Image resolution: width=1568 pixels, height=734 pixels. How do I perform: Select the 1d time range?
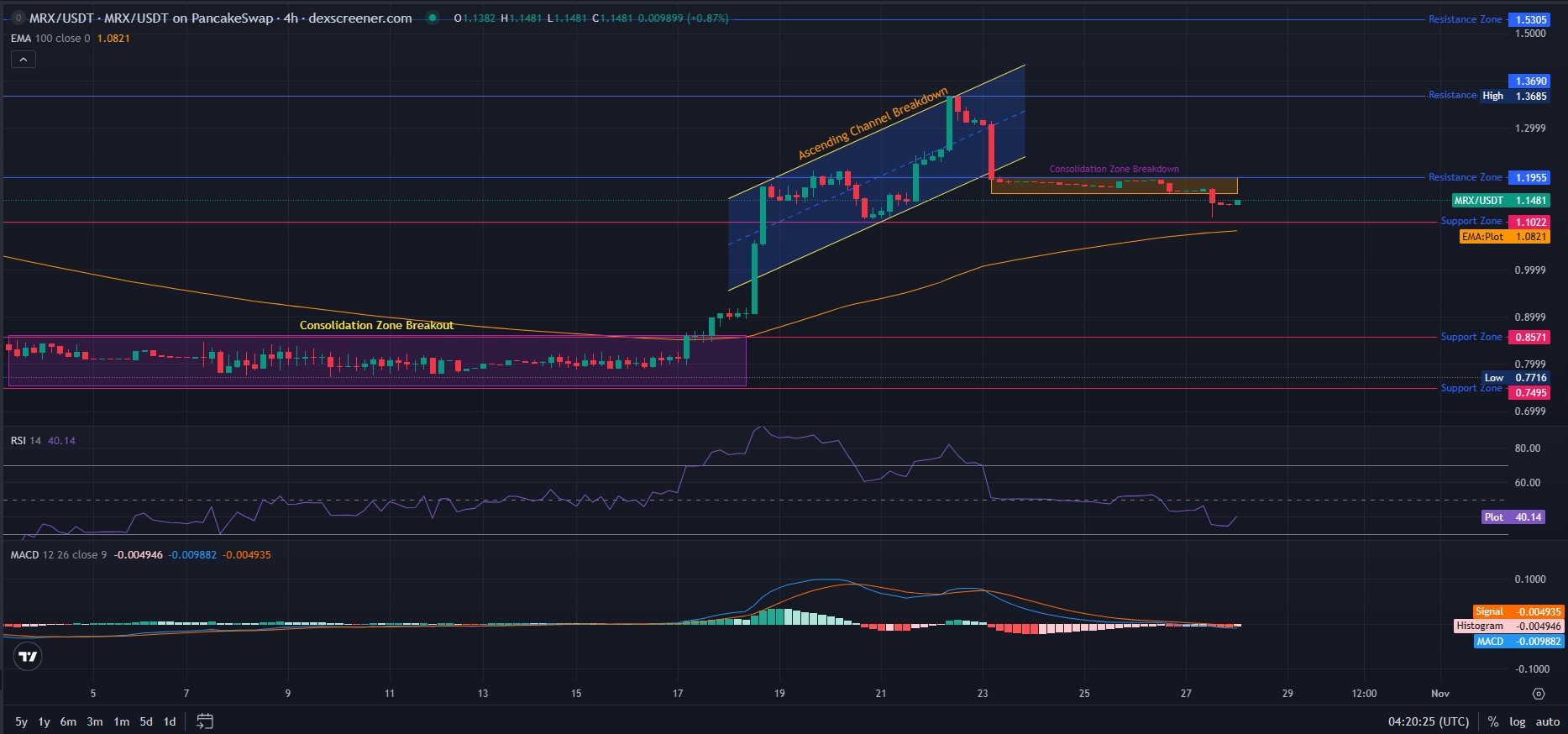(x=170, y=721)
